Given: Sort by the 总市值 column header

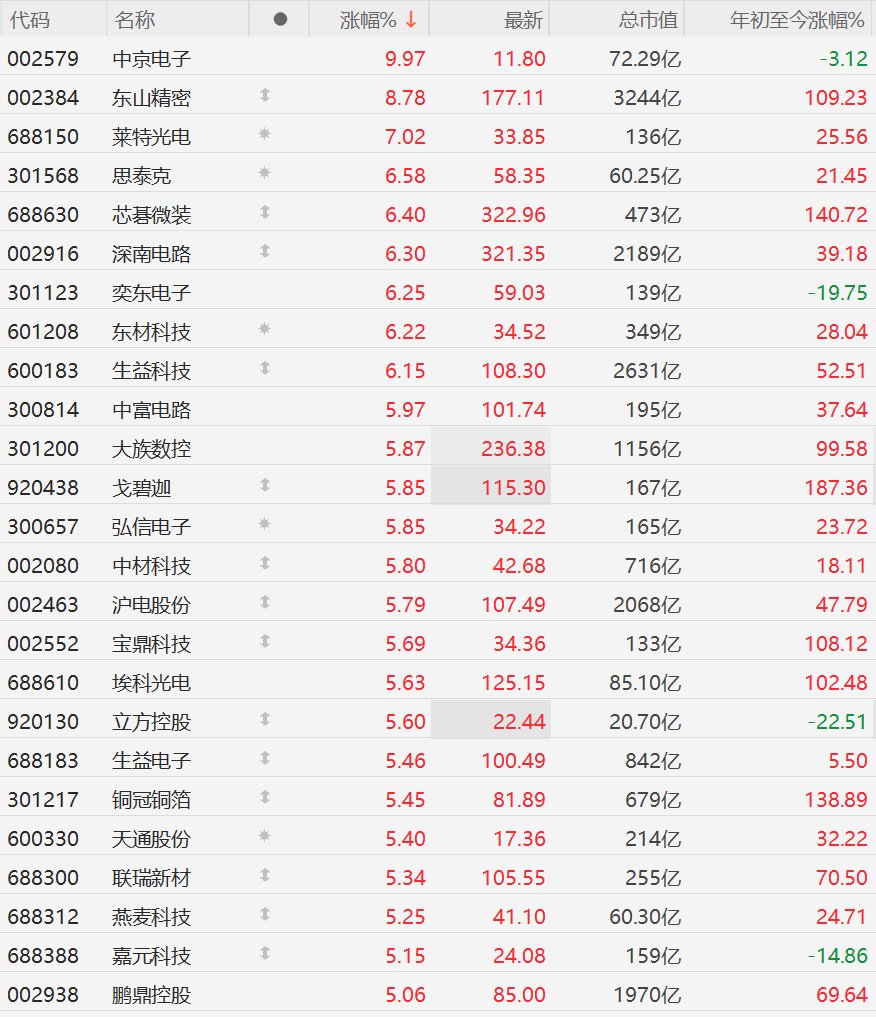Looking at the screenshot, I should point(648,20).
